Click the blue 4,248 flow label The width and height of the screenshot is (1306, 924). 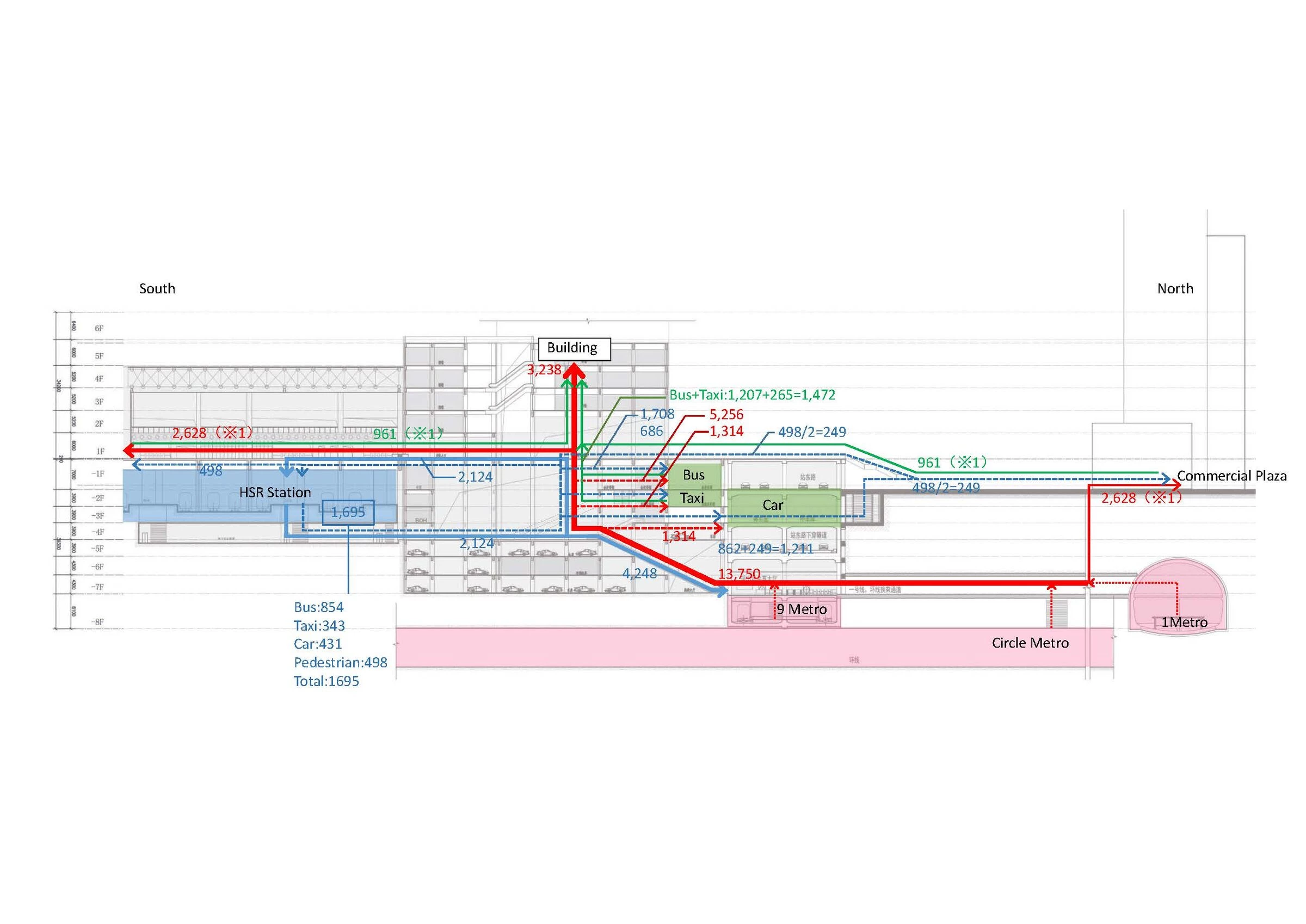coord(639,574)
